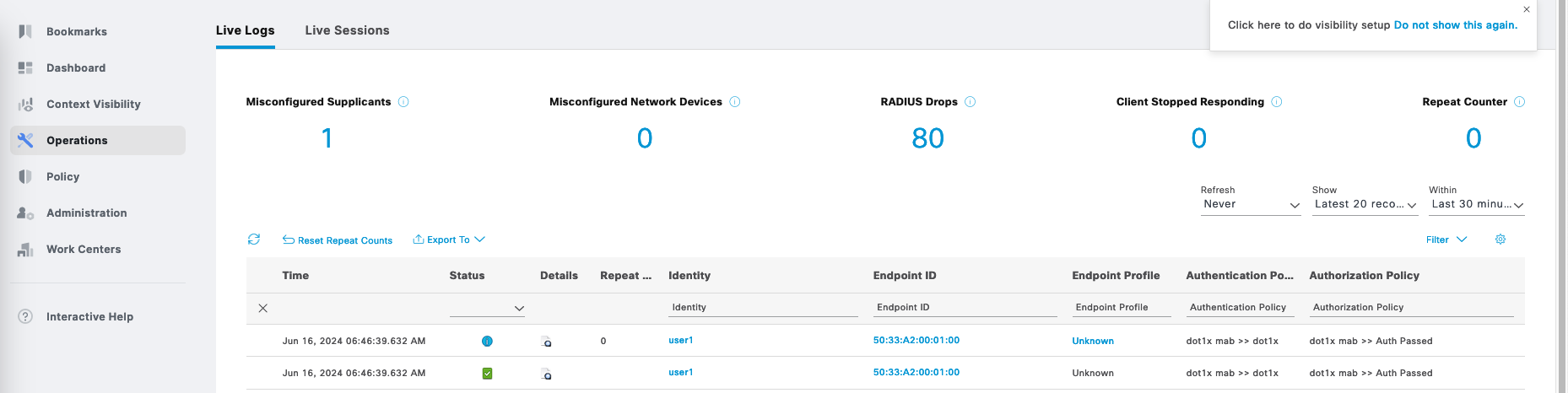Open the Export To menu
Viewport: 1568px width, 393px height.
click(x=449, y=240)
